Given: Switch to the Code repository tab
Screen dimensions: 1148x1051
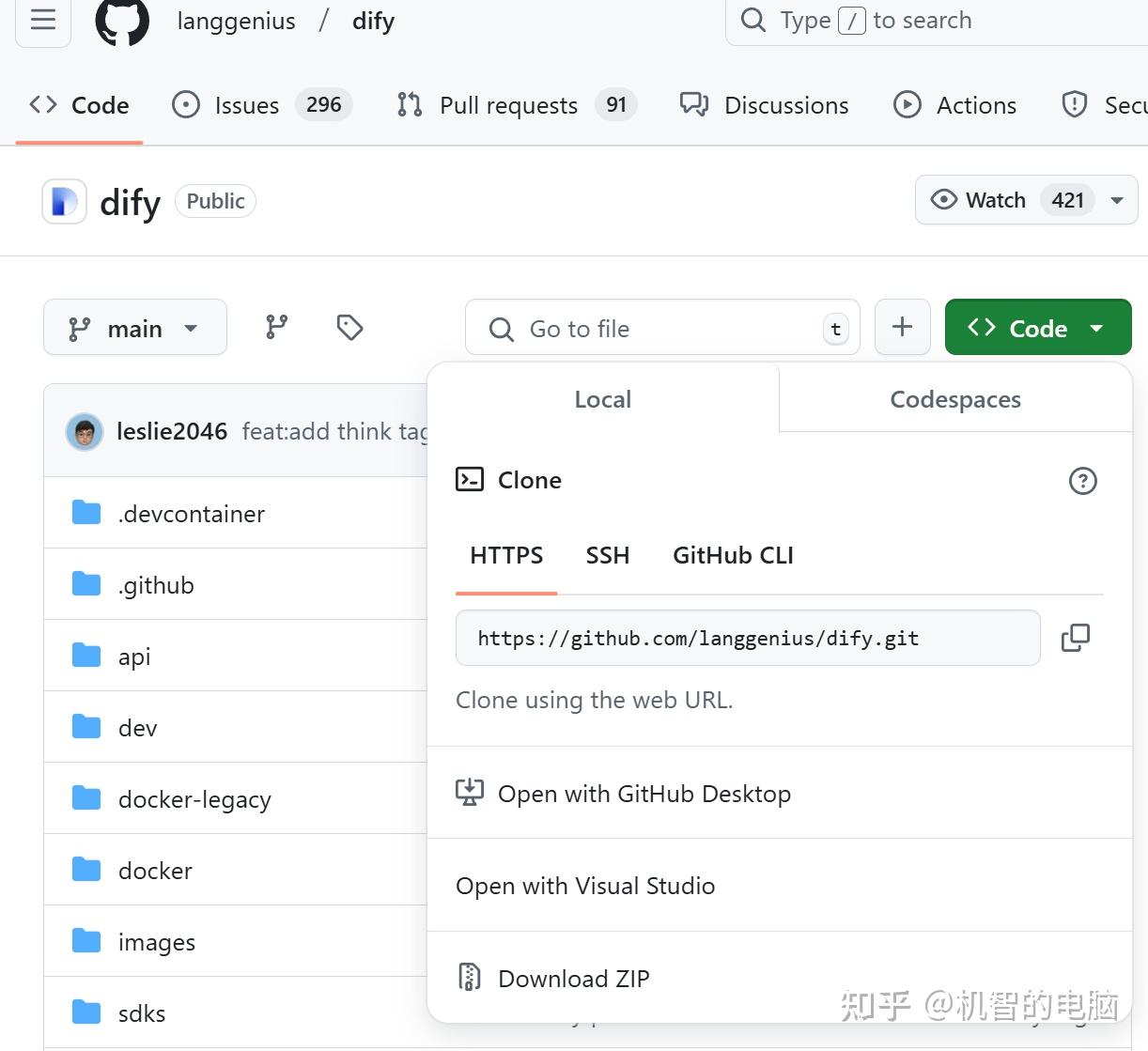Looking at the screenshot, I should (79, 105).
